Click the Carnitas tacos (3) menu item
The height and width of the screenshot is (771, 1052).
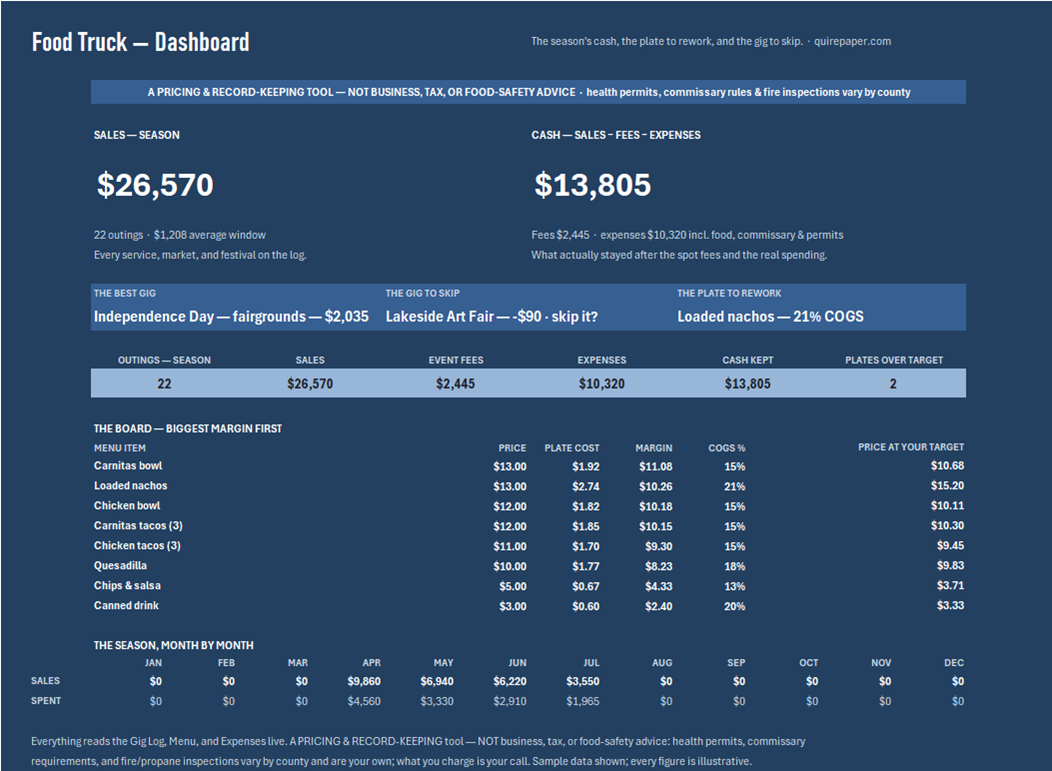(138, 525)
